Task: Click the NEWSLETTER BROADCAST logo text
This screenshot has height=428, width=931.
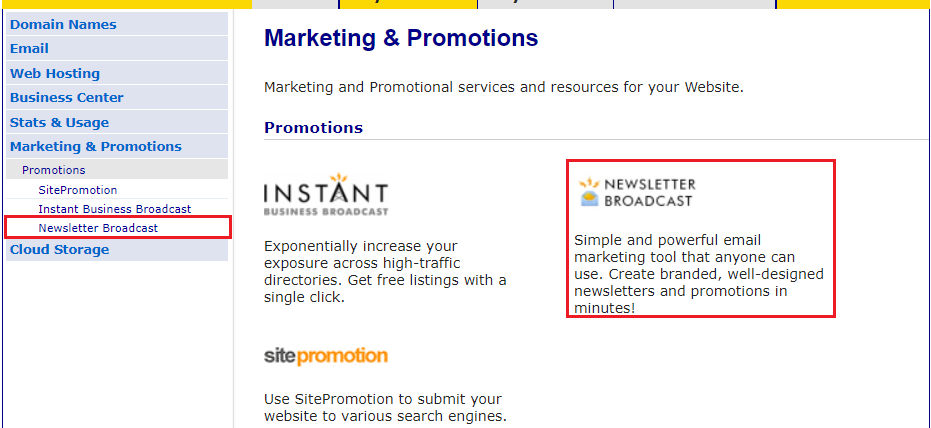Action: pos(648,192)
